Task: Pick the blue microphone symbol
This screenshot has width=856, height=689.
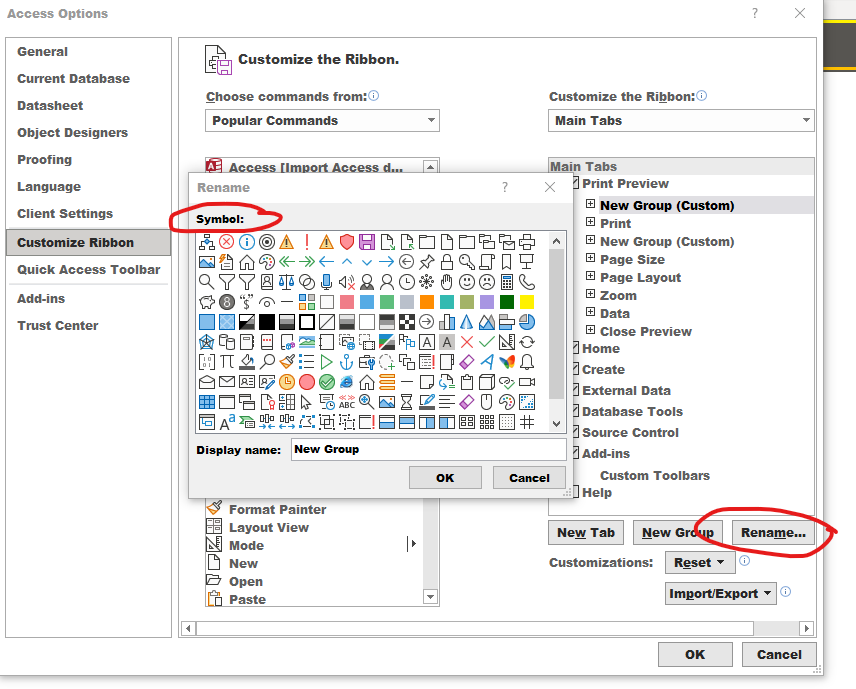Action: point(326,282)
